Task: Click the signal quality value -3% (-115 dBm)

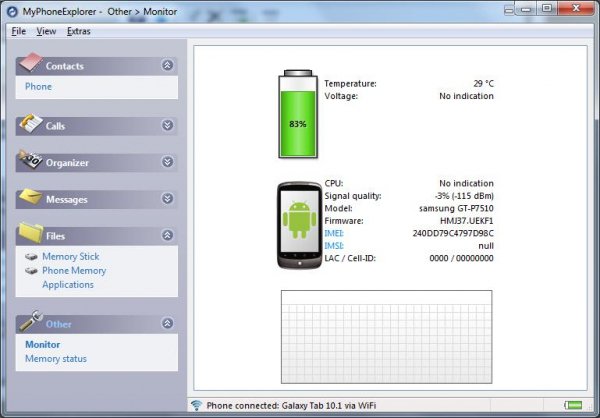Action: click(x=464, y=196)
